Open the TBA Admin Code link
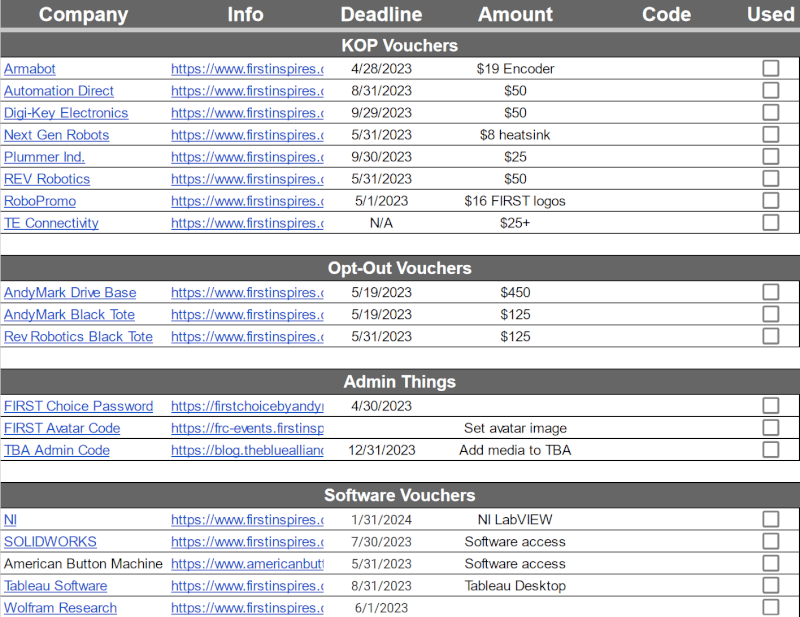Screen dimensions: 800x617 [x=57, y=450]
